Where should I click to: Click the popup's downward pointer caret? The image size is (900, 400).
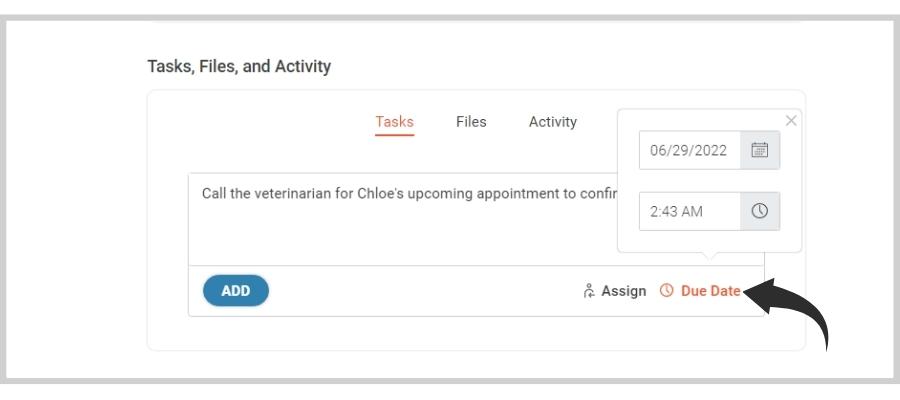click(x=709, y=256)
